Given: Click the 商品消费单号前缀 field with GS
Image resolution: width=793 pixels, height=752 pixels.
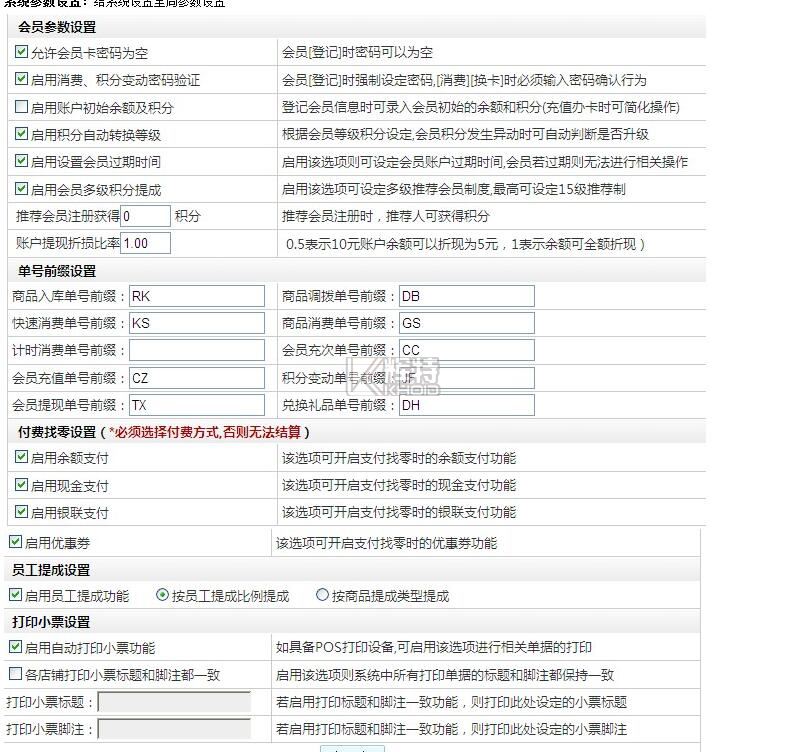Looking at the screenshot, I should pyautogui.click(x=467, y=323).
